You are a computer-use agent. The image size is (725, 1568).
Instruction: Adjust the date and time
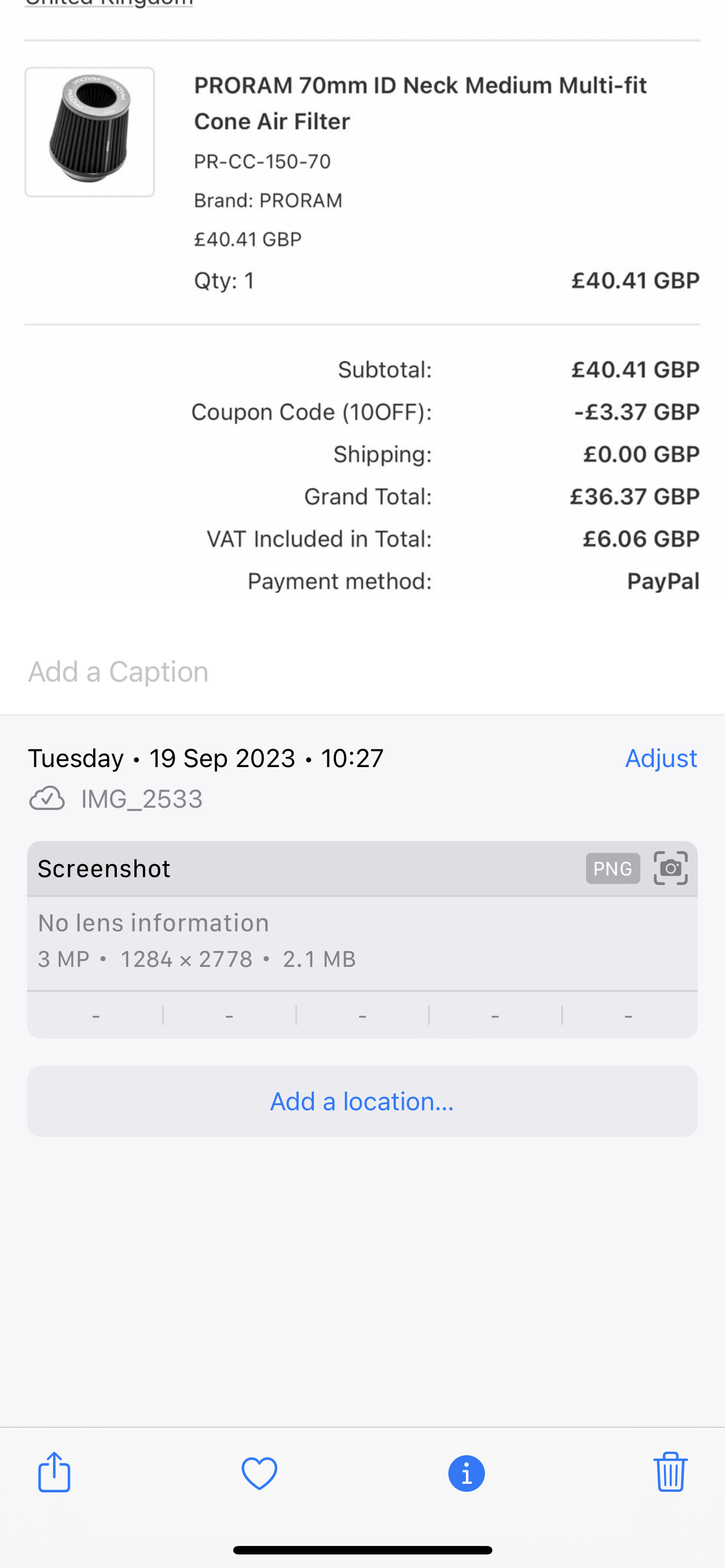661,759
